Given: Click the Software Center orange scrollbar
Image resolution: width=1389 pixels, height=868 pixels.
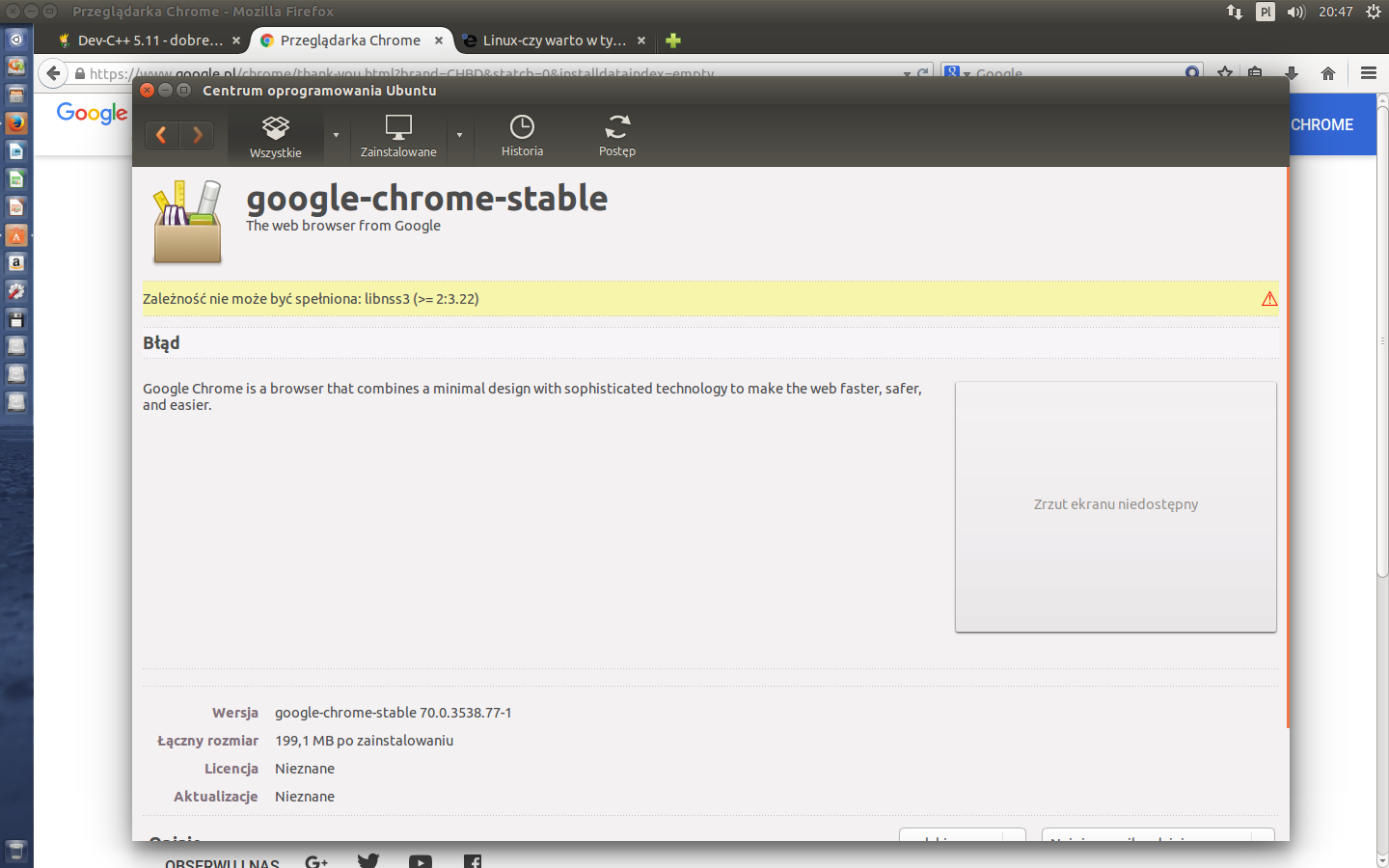Looking at the screenshot, I should [1288, 448].
